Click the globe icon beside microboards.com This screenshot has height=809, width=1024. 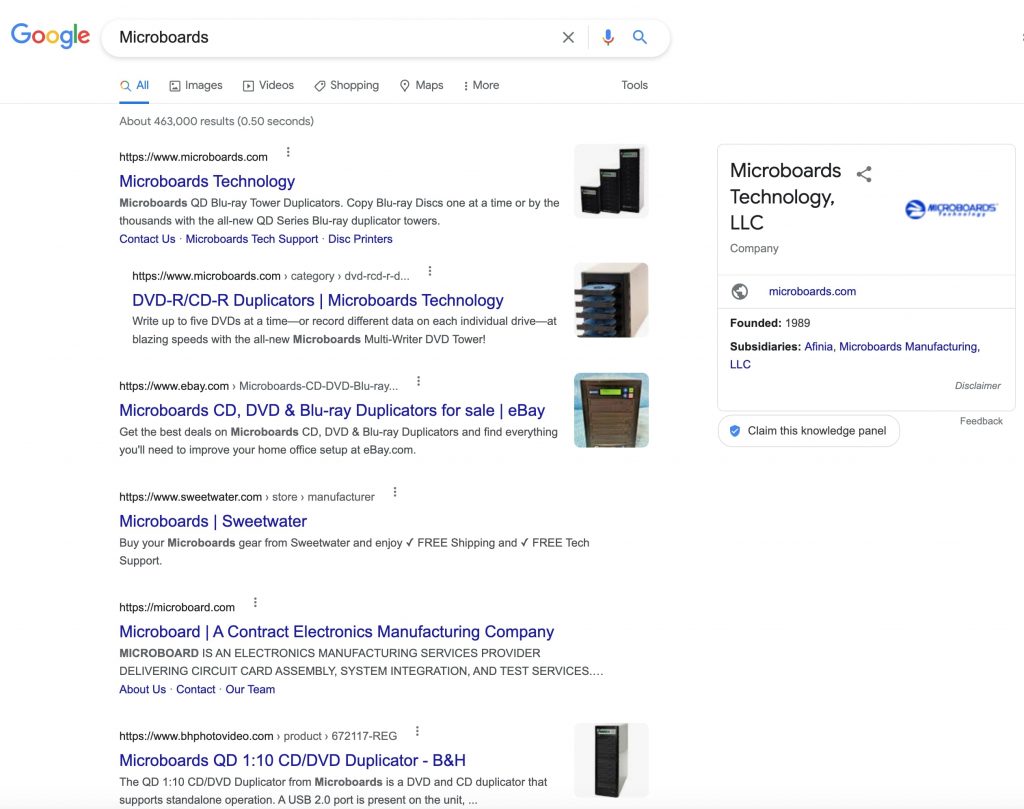tap(739, 291)
